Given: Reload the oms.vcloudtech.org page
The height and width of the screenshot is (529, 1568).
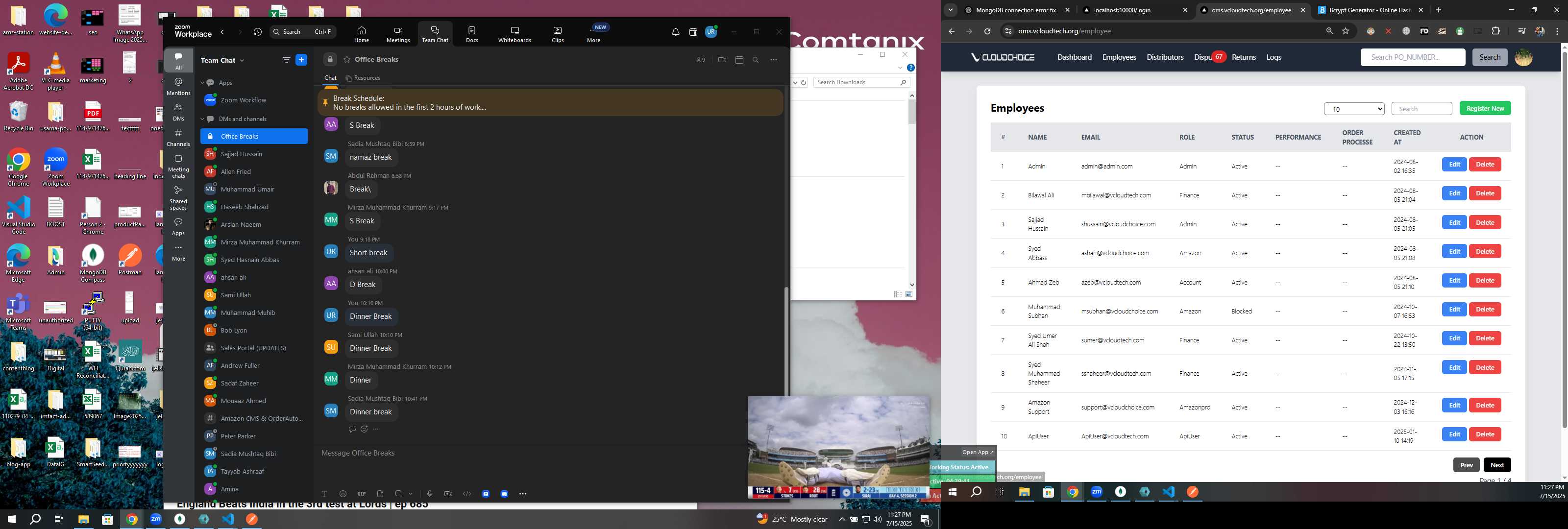Looking at the screenshot, I should coord(987,31).
